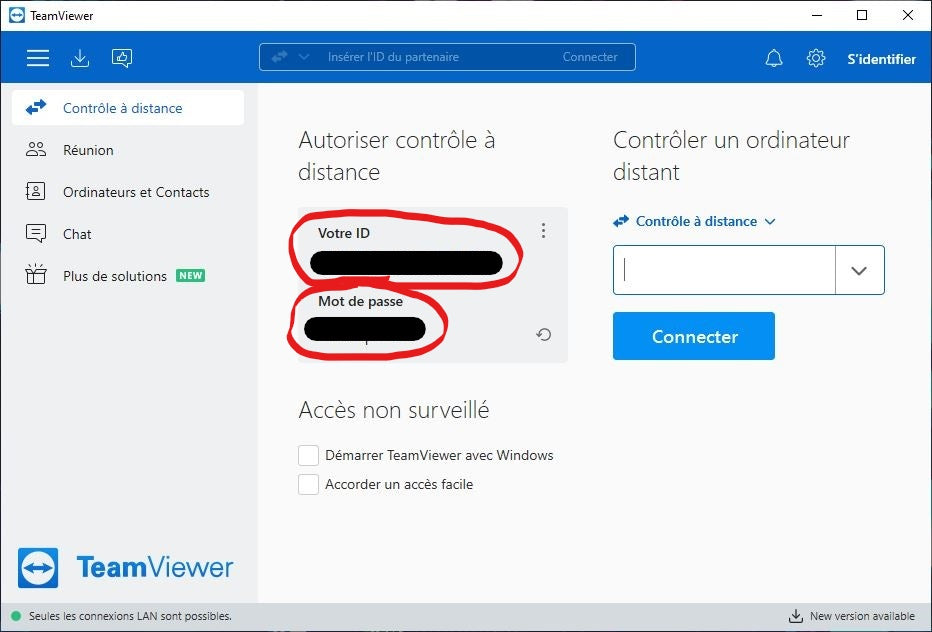The image size is (932, 632).
Task: Click the download icon in the top toolbar
Action: [x=80, y=58]
